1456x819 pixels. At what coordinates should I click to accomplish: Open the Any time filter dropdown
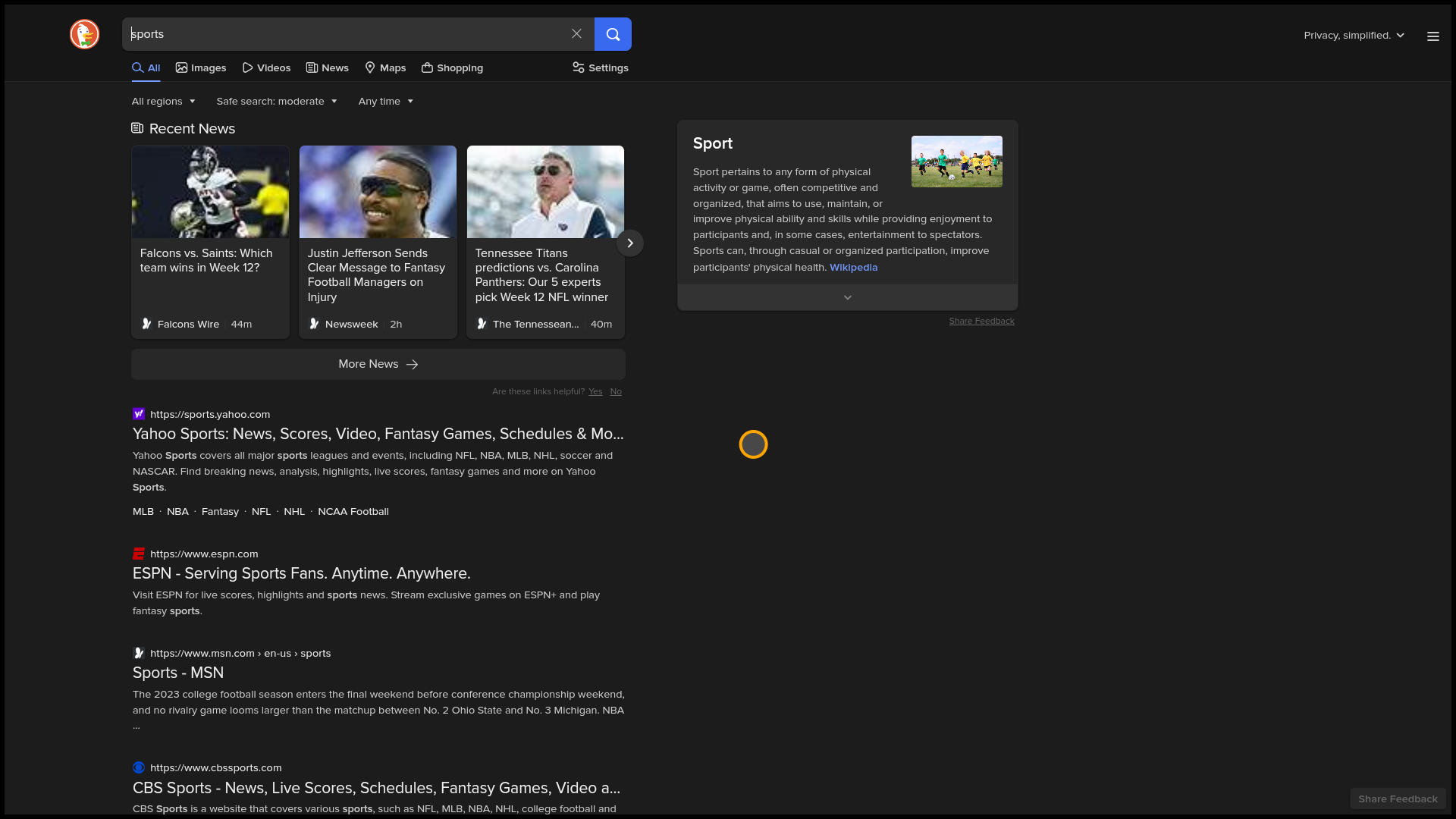pyautogui.click(x=386, y=101)
